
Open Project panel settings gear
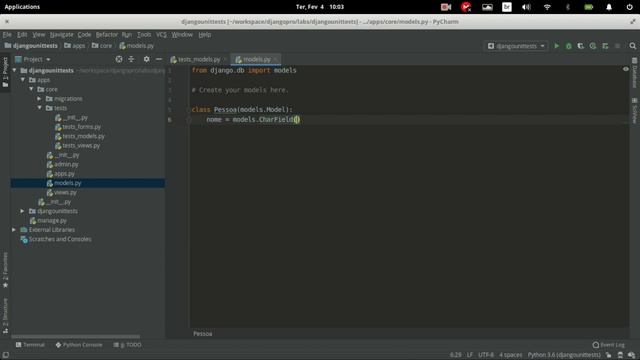pyautogui.click(x=147, y=59)
